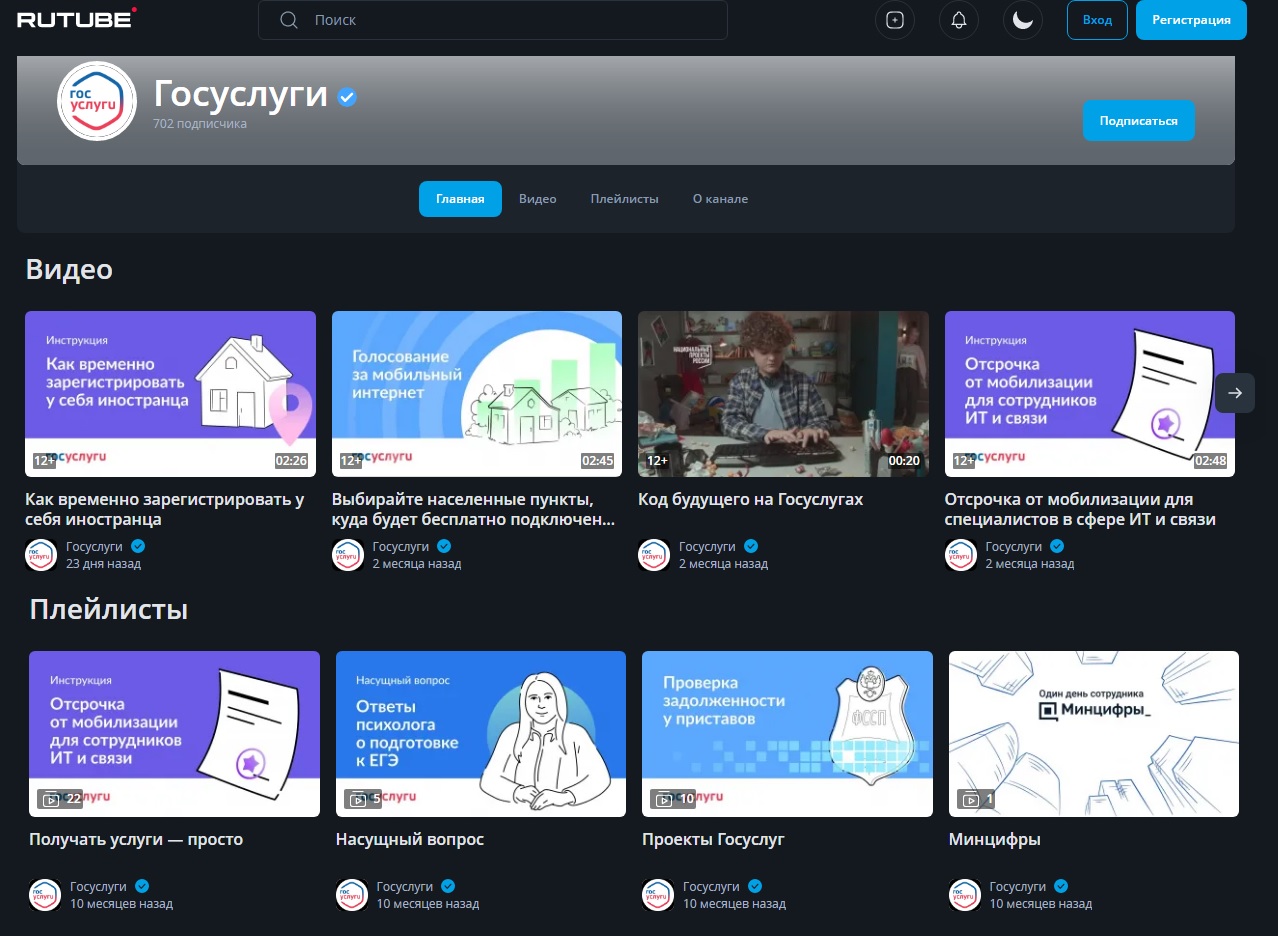This screenshot has height=936, width=1278.
Task: Open playlist title 'Проекты Госуслуг'
Action: [x=713, y=839]
